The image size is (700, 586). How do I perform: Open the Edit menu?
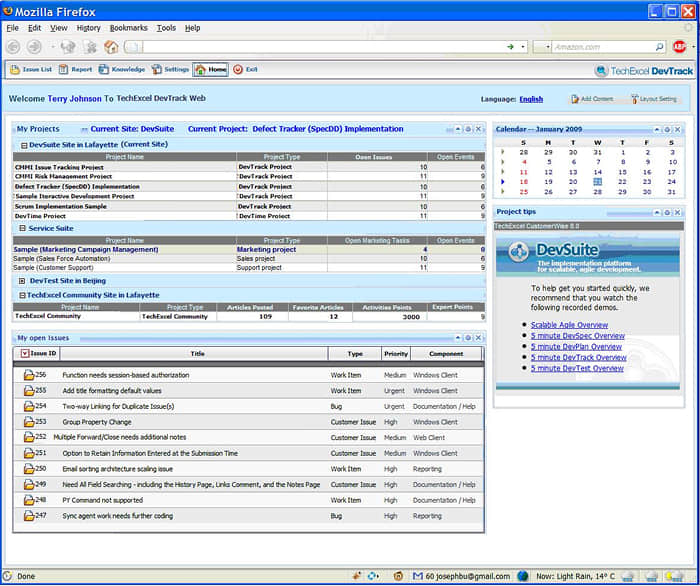34,28
